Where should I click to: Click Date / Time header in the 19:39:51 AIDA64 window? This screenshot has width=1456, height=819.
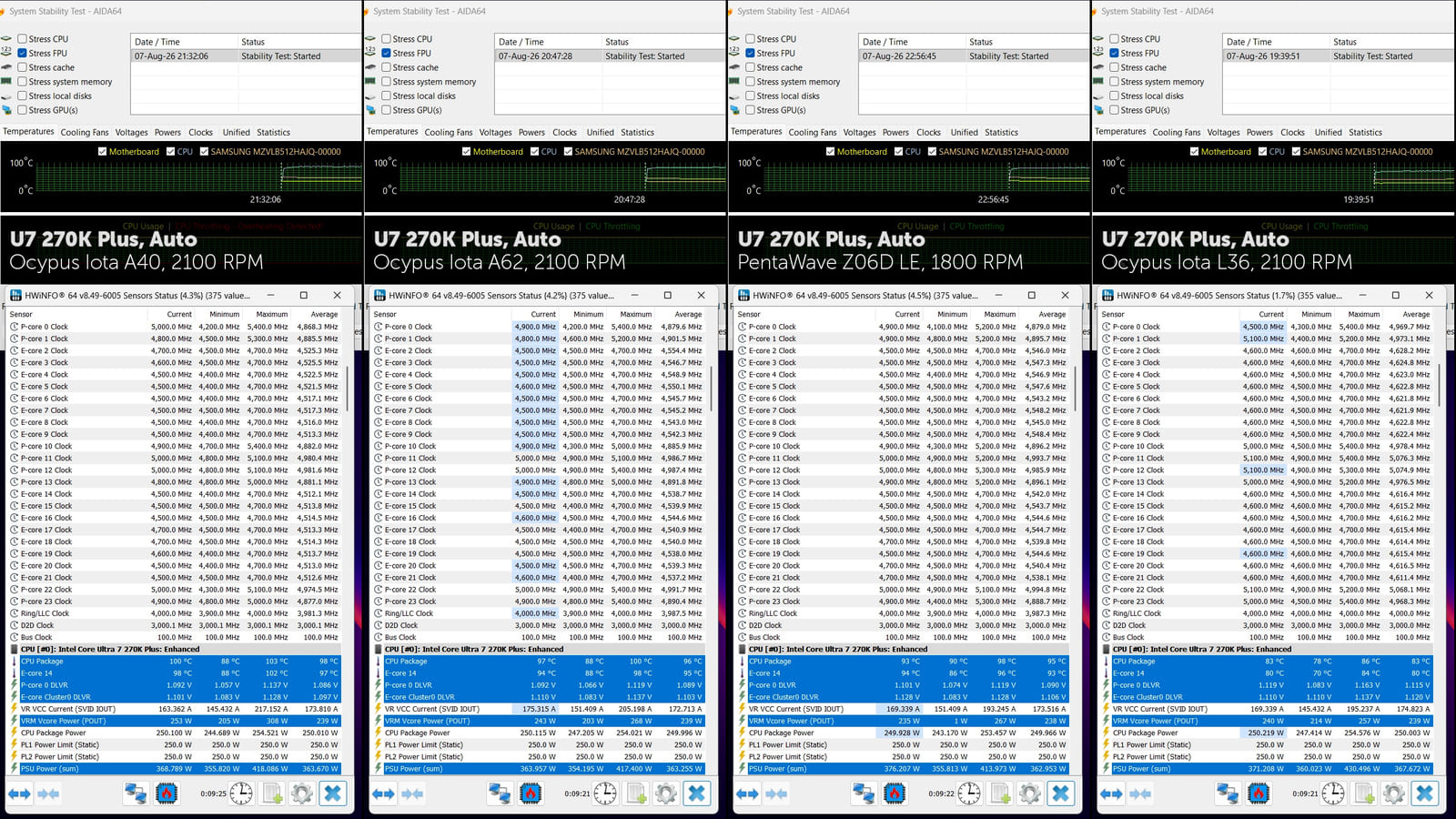coord(1274,42)
